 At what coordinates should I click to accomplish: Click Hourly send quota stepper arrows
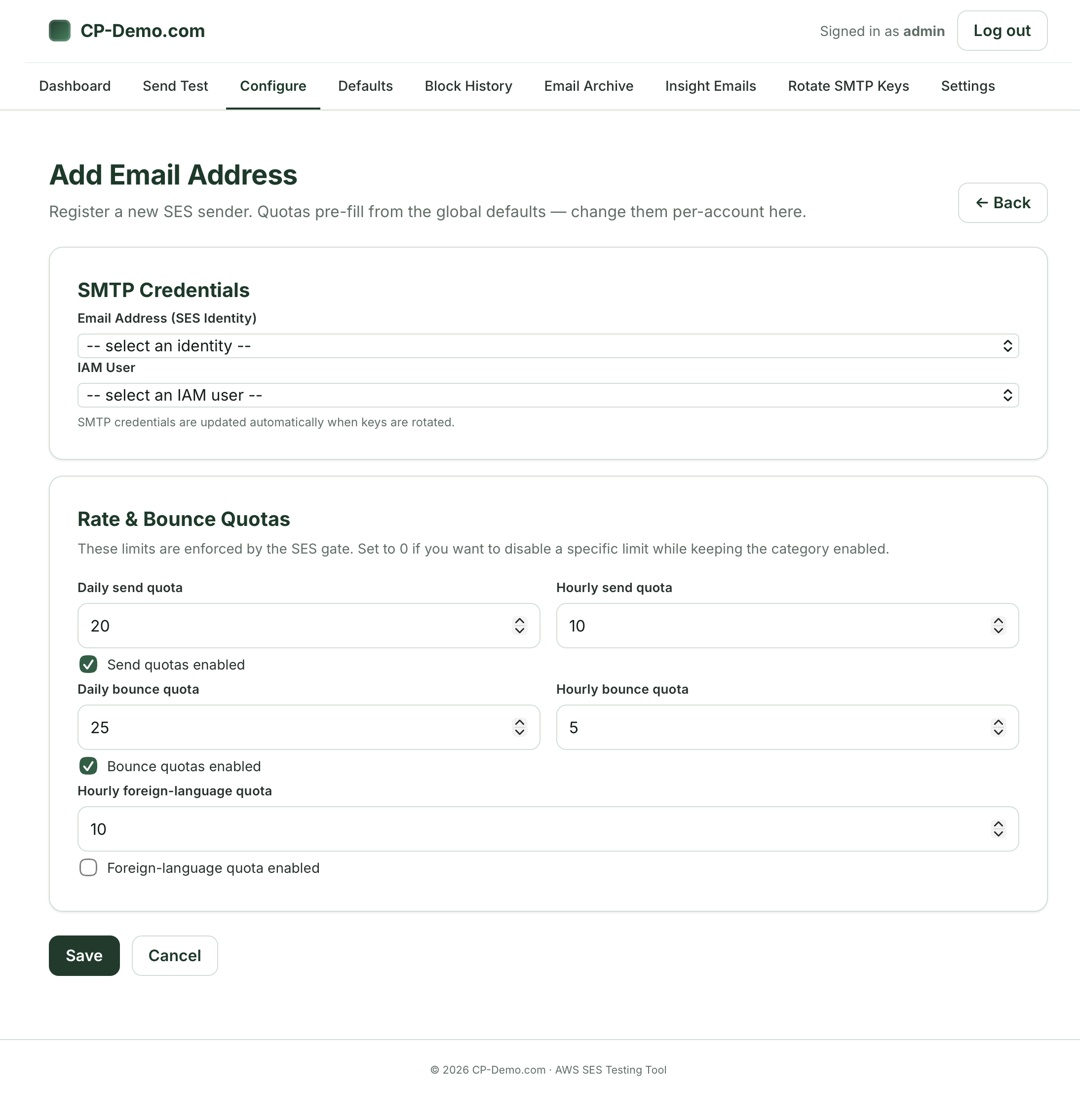coord(998,626)
